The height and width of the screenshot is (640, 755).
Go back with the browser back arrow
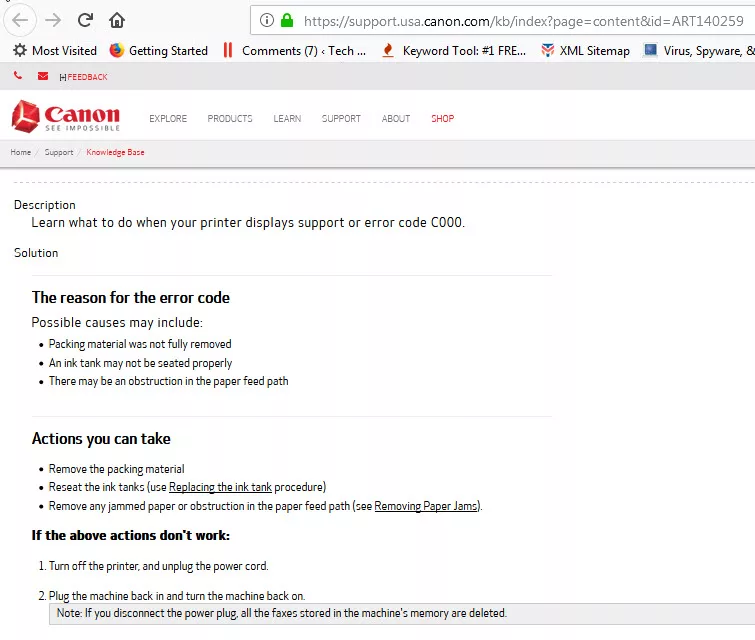[20, 20]
